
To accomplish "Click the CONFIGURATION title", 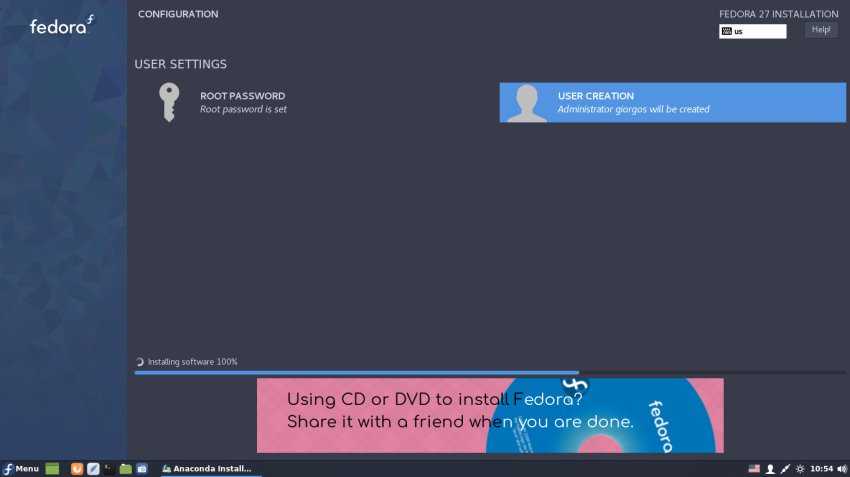I will [x=178, y=14].
